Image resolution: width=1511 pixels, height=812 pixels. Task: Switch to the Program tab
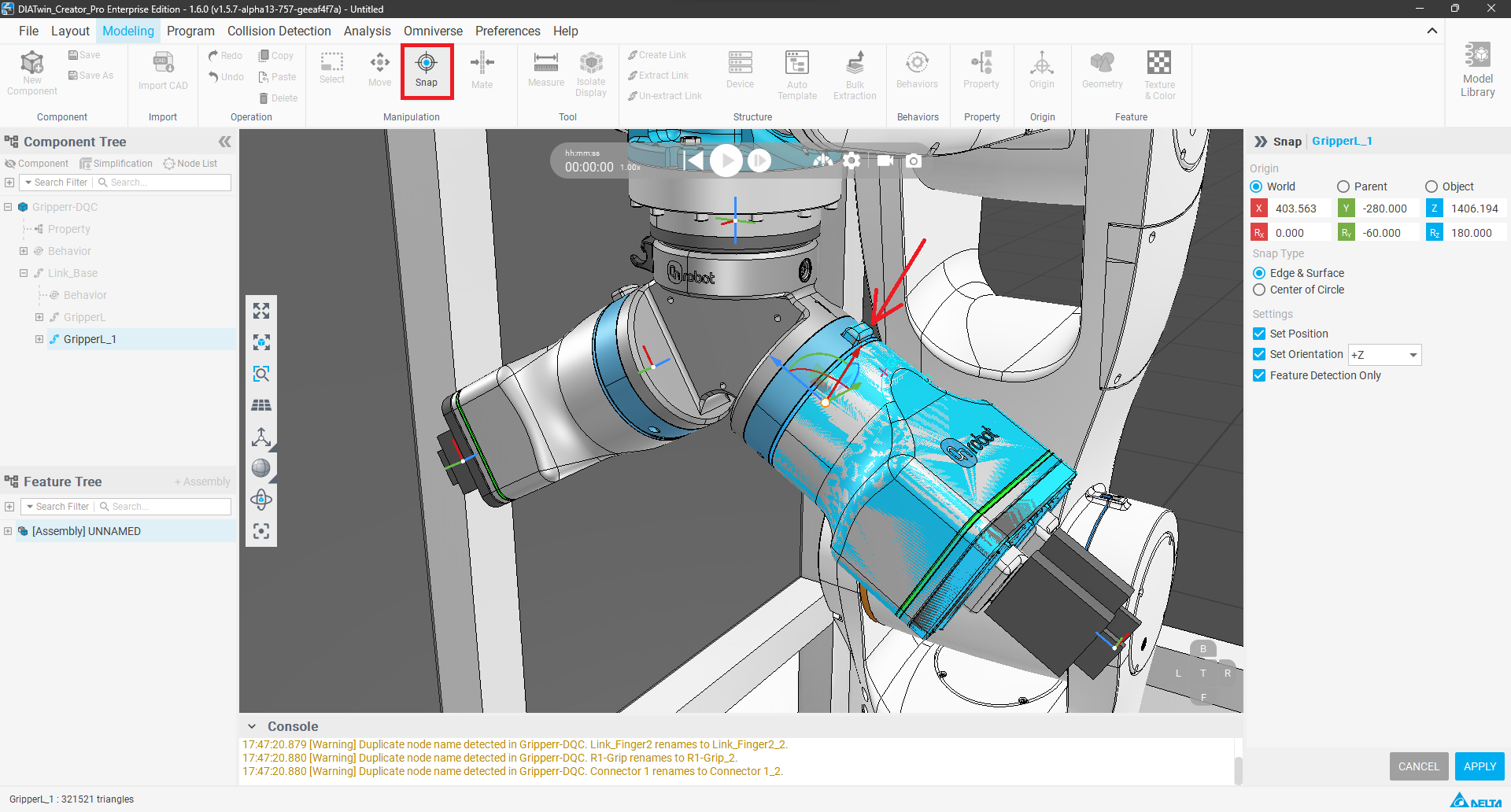pyautogui.click(x=190, y=31)
